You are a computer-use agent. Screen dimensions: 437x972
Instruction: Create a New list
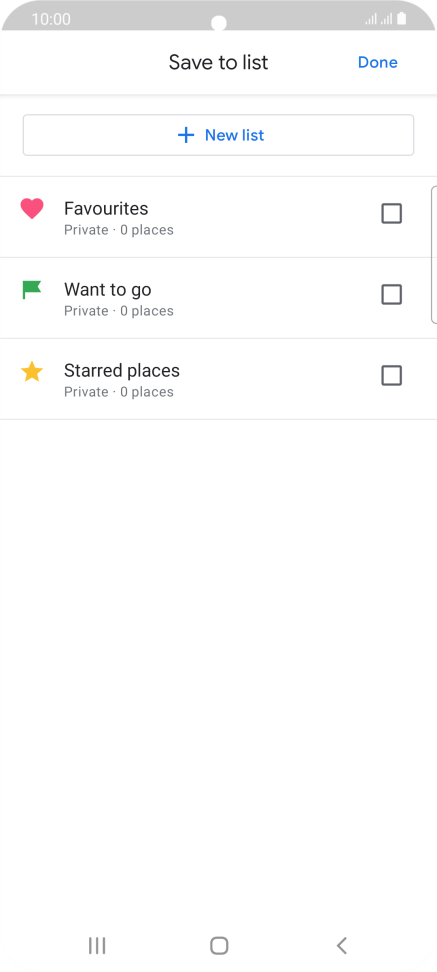pos(218,135)
